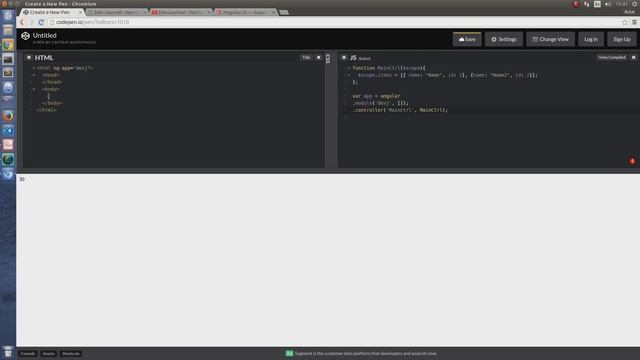
Task: Click the var app = angular line
Action: click(376, 96)
